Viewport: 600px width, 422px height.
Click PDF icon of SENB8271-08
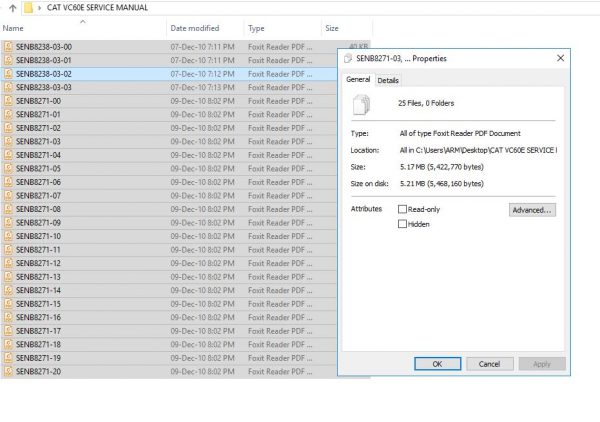coord(8,209)
